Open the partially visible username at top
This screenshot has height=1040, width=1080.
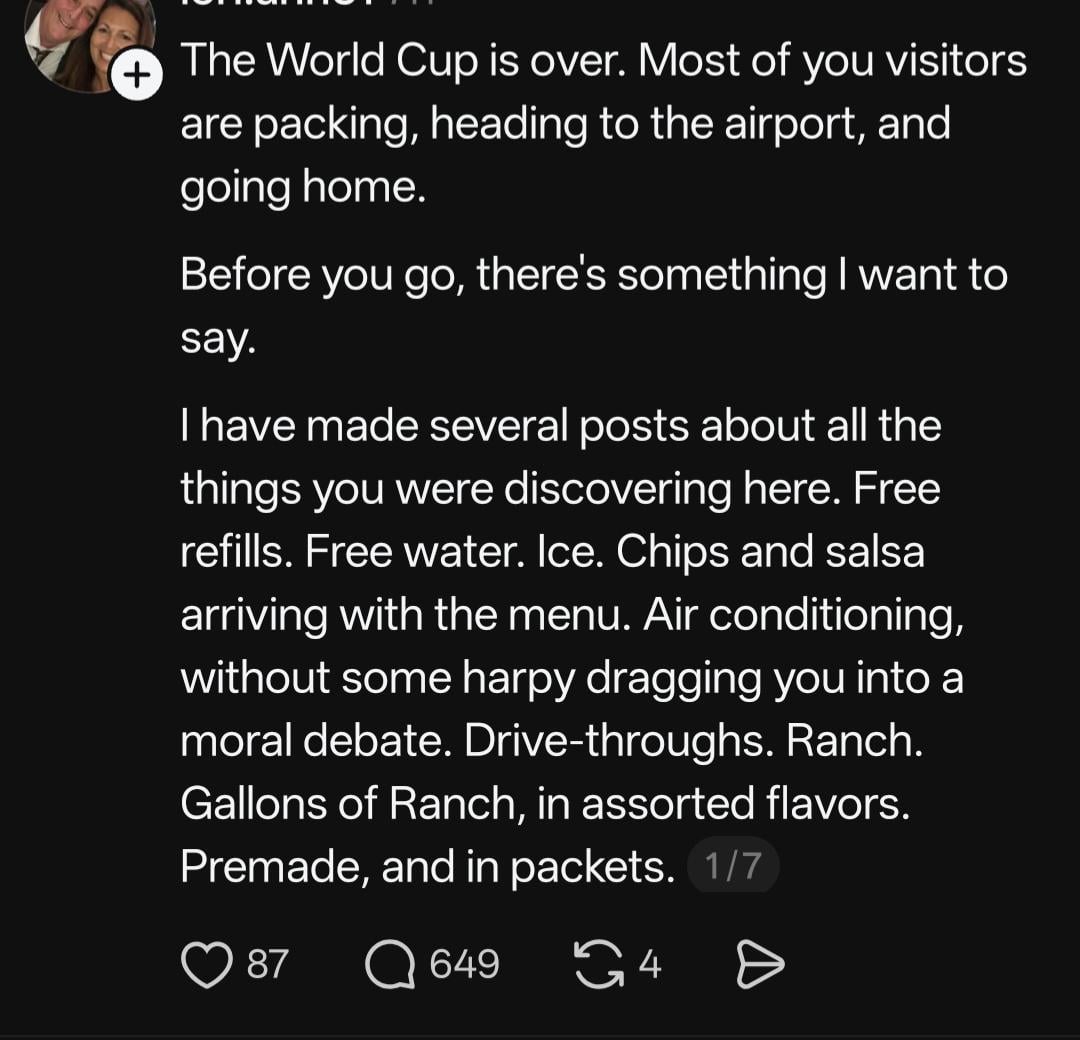pyautogui.click(x=307, y=3)
